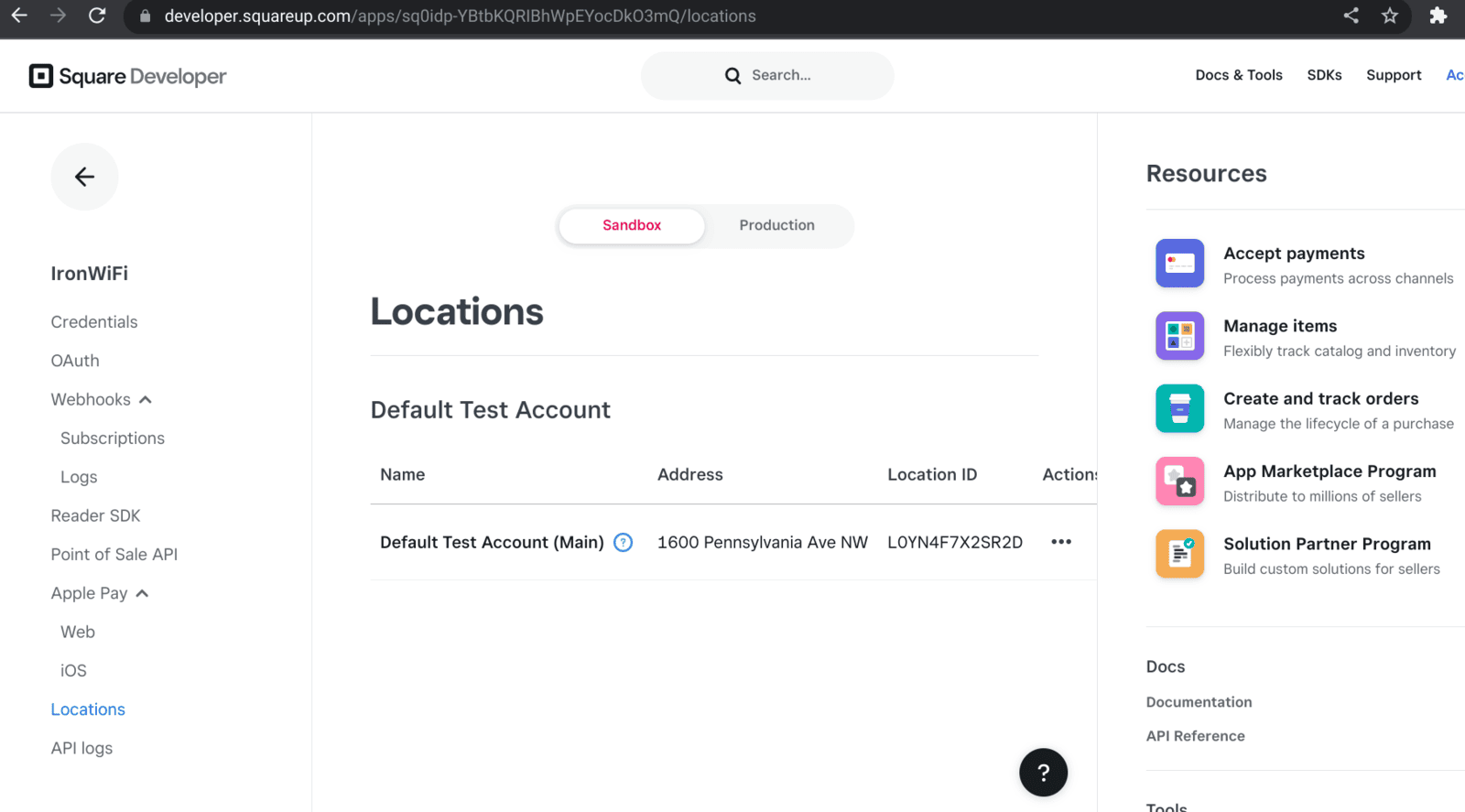Click the Accept payments icon

click(1179, 264)
